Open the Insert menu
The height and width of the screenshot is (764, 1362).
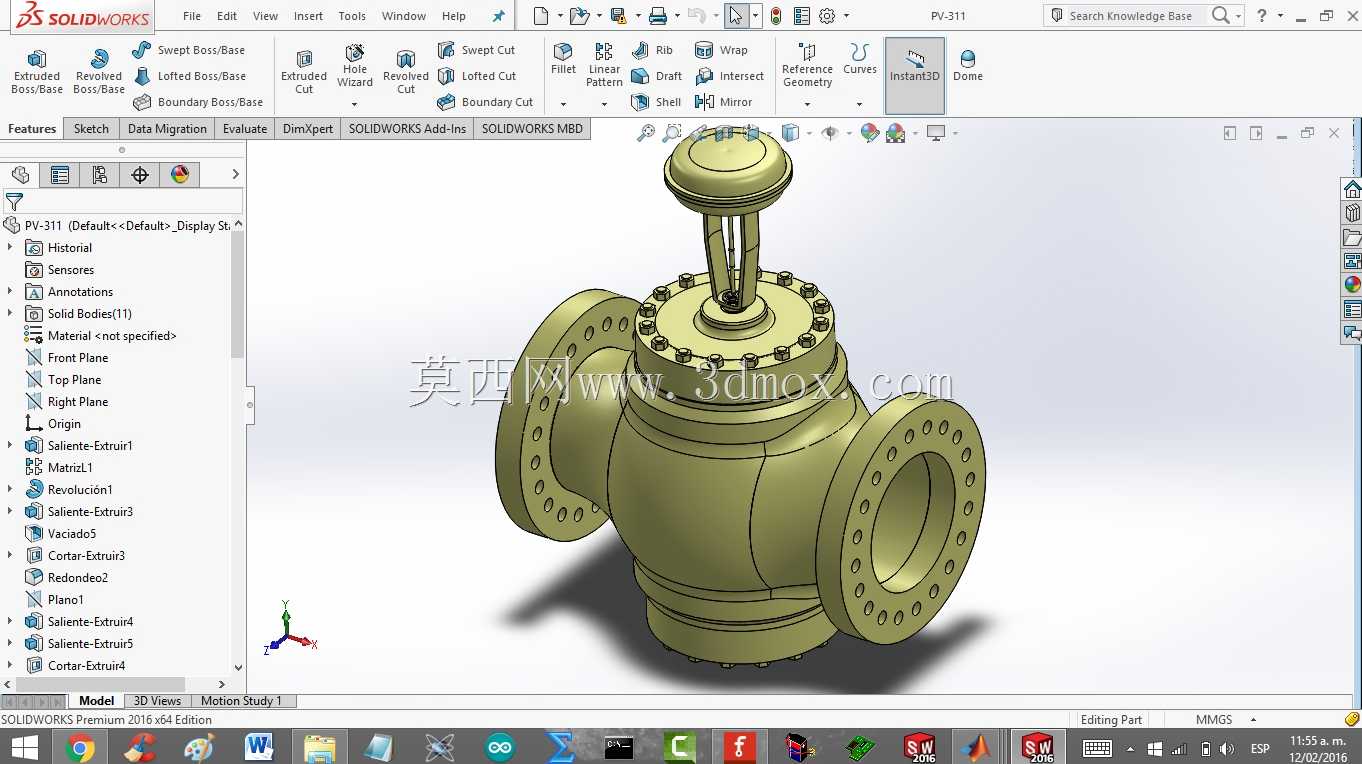click(308, 16)
